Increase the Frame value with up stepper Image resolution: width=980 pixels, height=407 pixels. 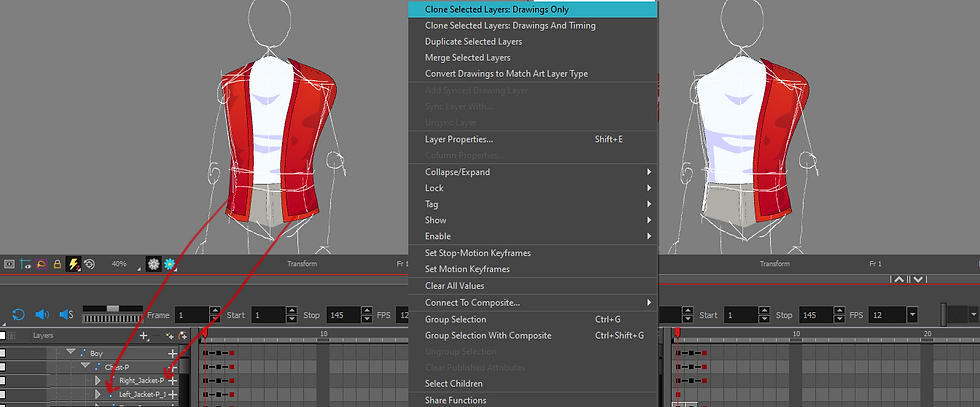point(215,311)
